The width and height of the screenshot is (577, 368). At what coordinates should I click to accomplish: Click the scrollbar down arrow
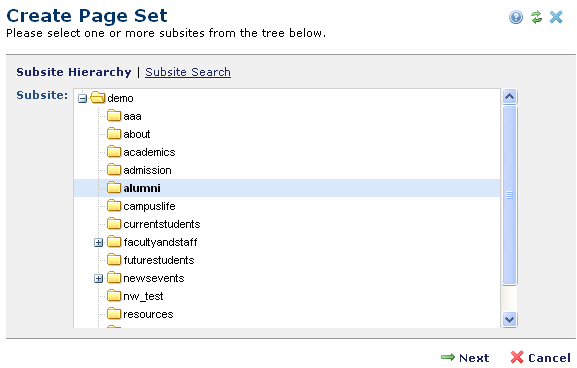tap(510, 319)
